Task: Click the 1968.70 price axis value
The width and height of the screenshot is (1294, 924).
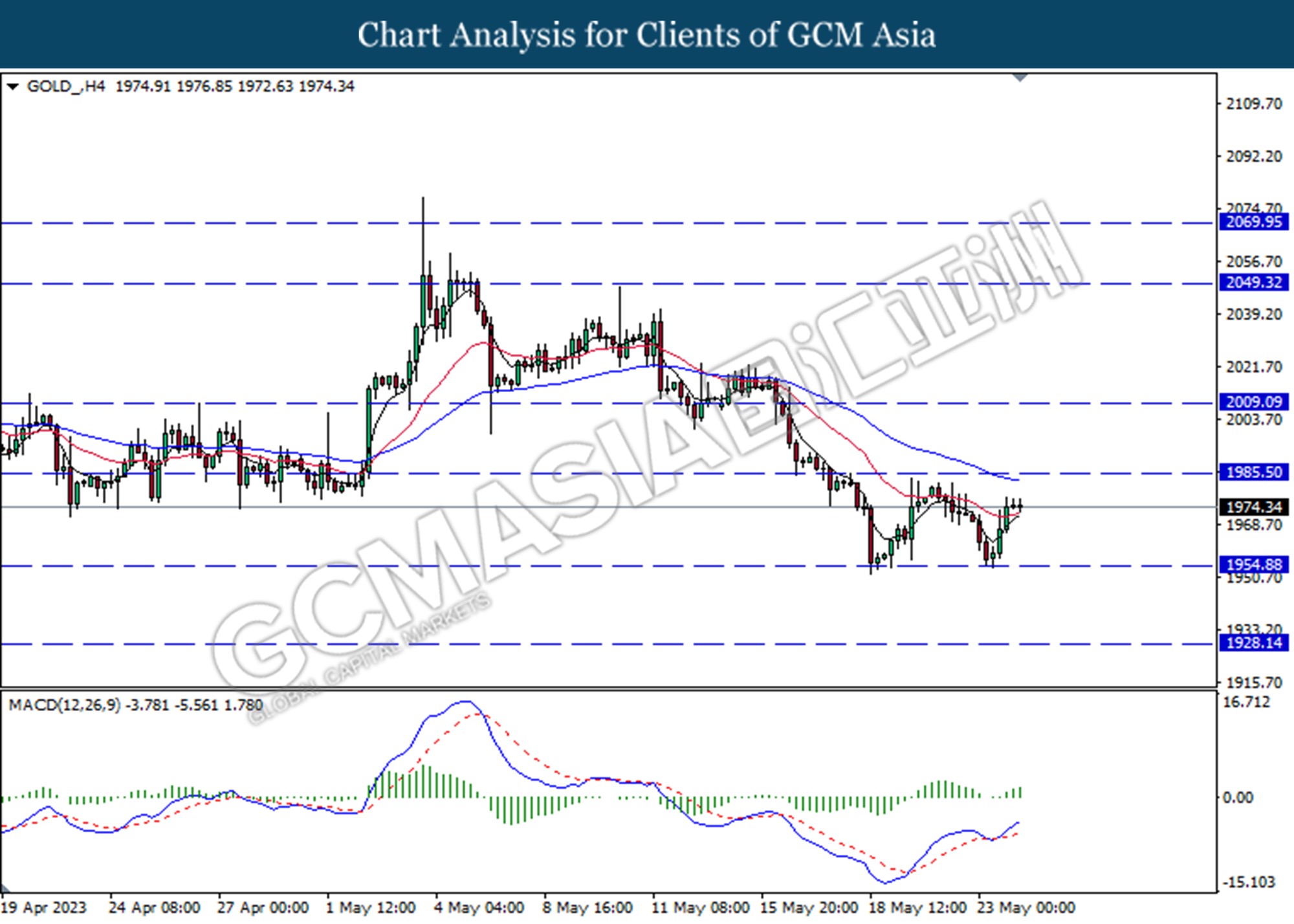Action: point(1254,525)
